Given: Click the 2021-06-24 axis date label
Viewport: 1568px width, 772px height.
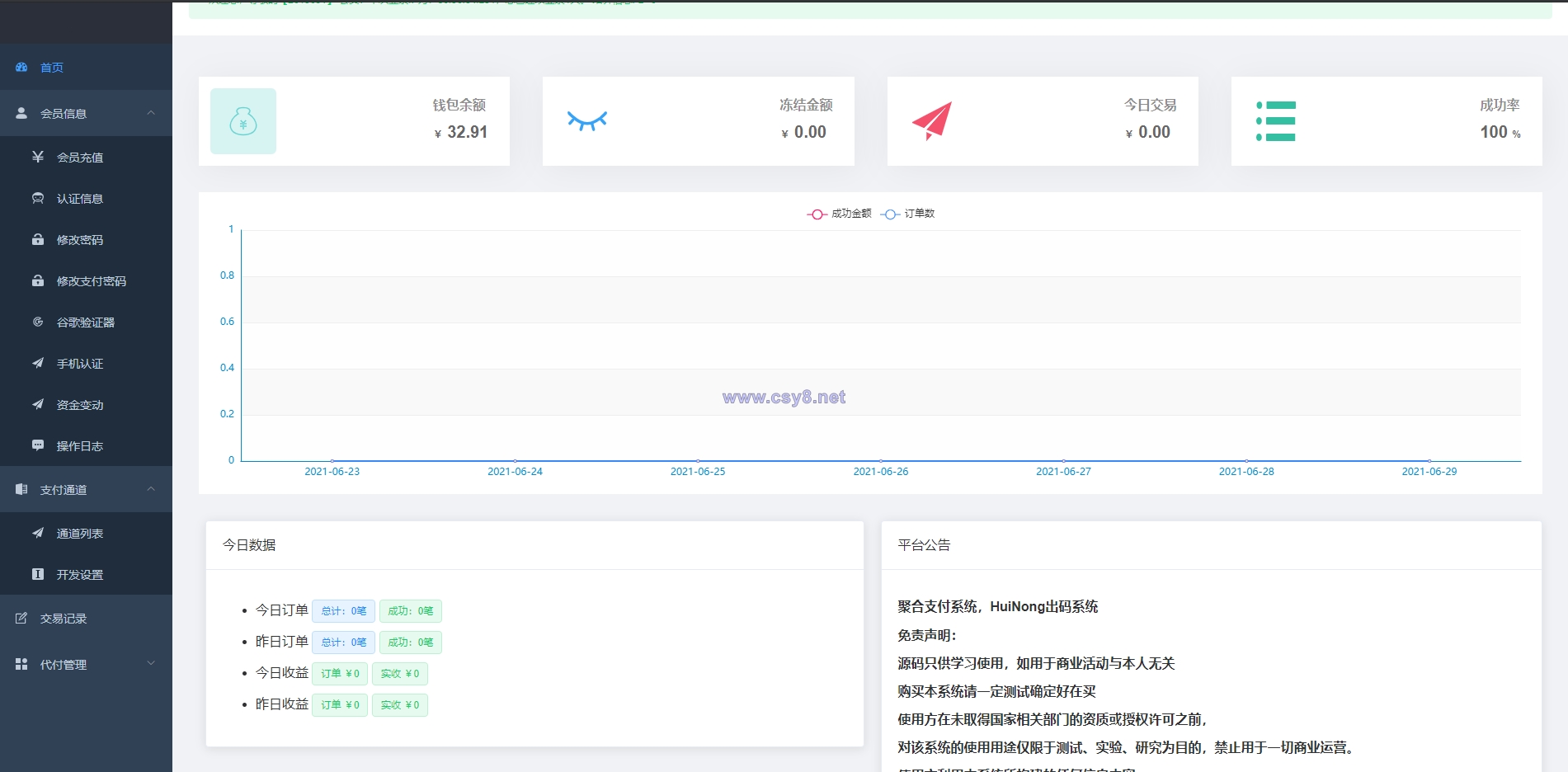Looking at the screenshot, I should (x=515, y=472).
